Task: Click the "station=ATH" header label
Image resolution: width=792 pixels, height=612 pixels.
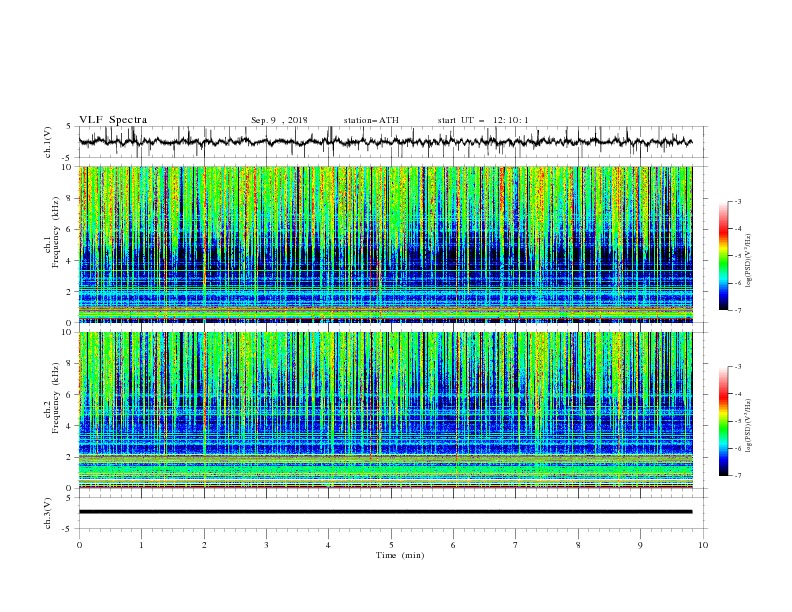Action: (x=371, y=120)
